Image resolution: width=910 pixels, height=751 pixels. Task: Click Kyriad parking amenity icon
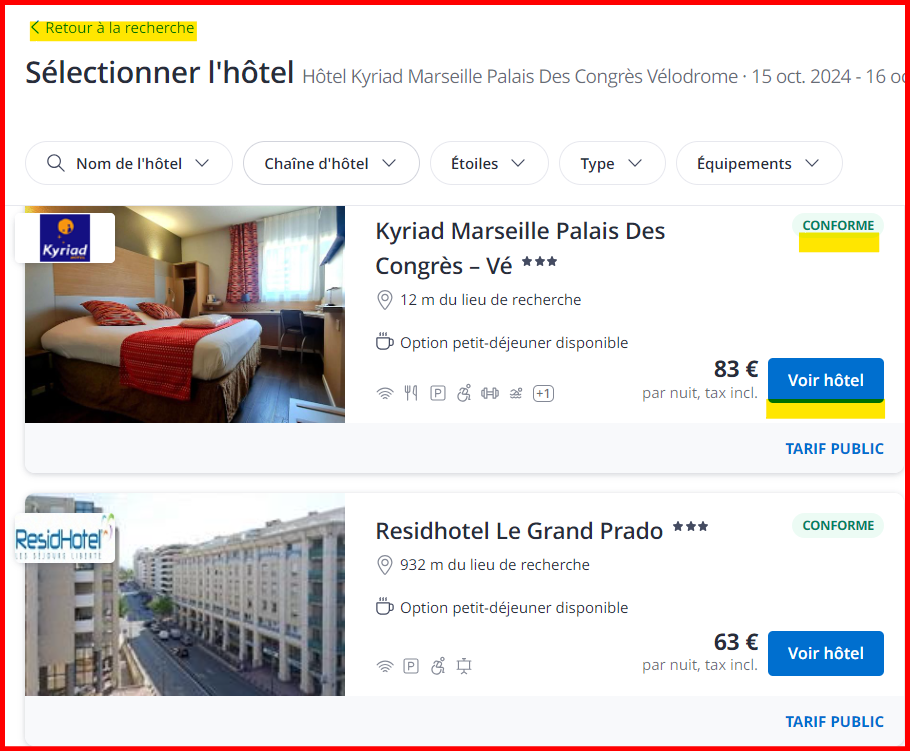438,393
